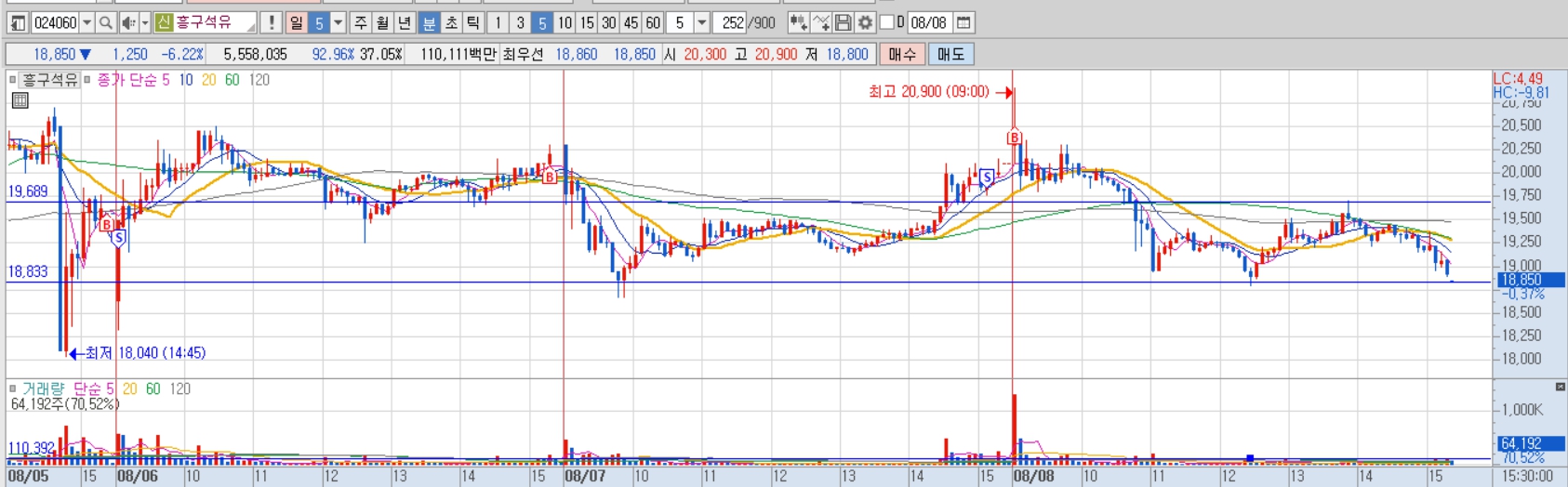Click the 최저 18,040 (14:45) annotation

145,352
